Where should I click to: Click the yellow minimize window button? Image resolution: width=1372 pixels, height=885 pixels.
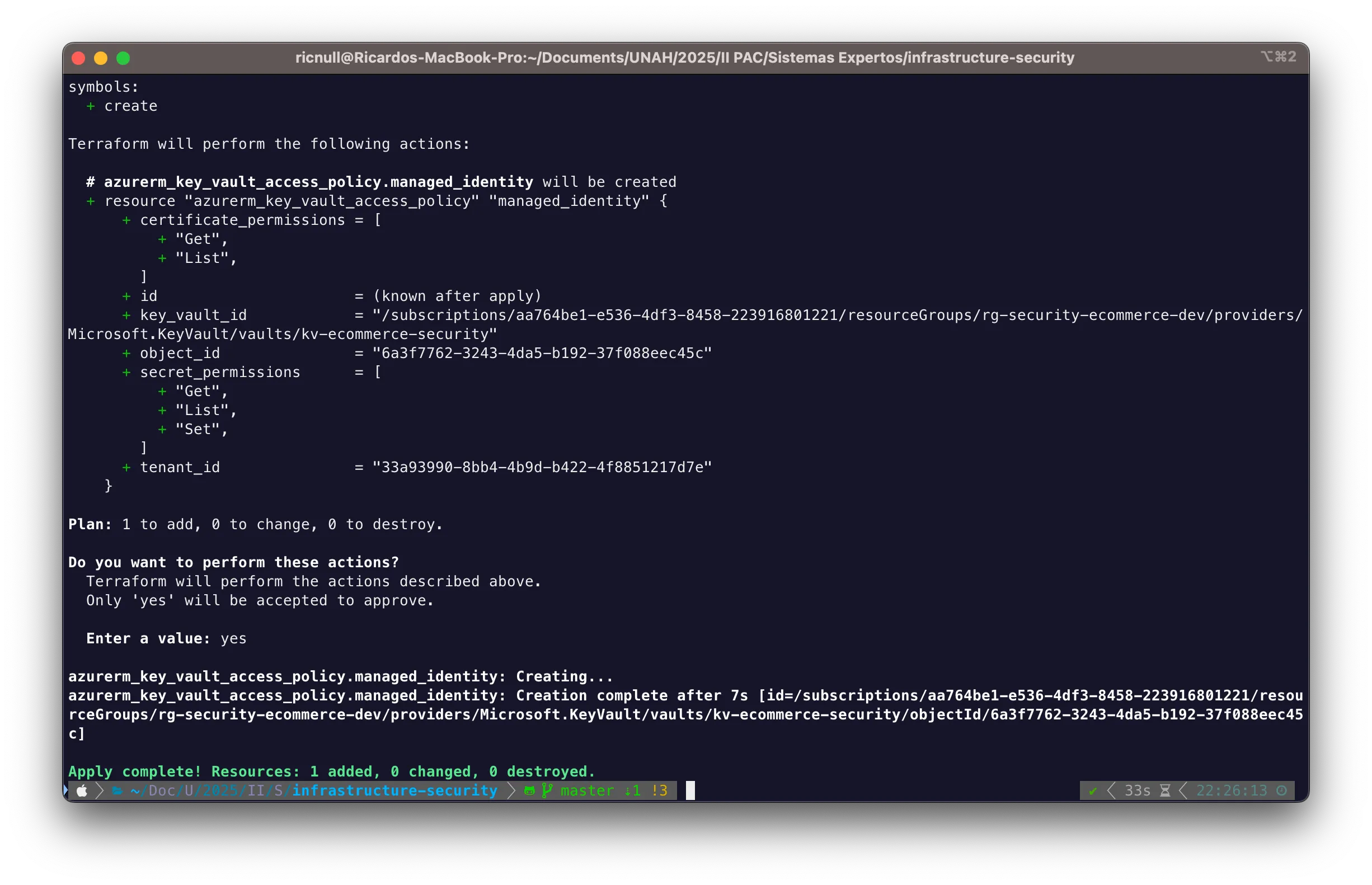(x=101, y=58)
